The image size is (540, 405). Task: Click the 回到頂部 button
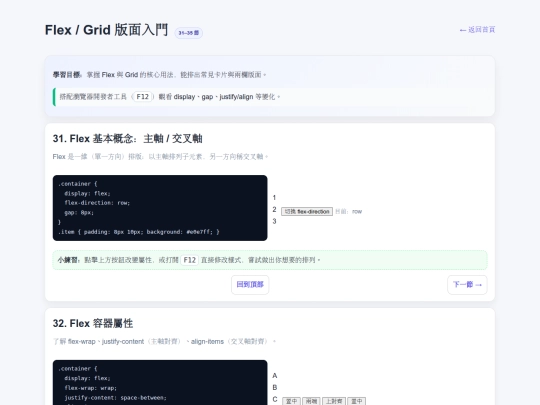tap(250, 285)
